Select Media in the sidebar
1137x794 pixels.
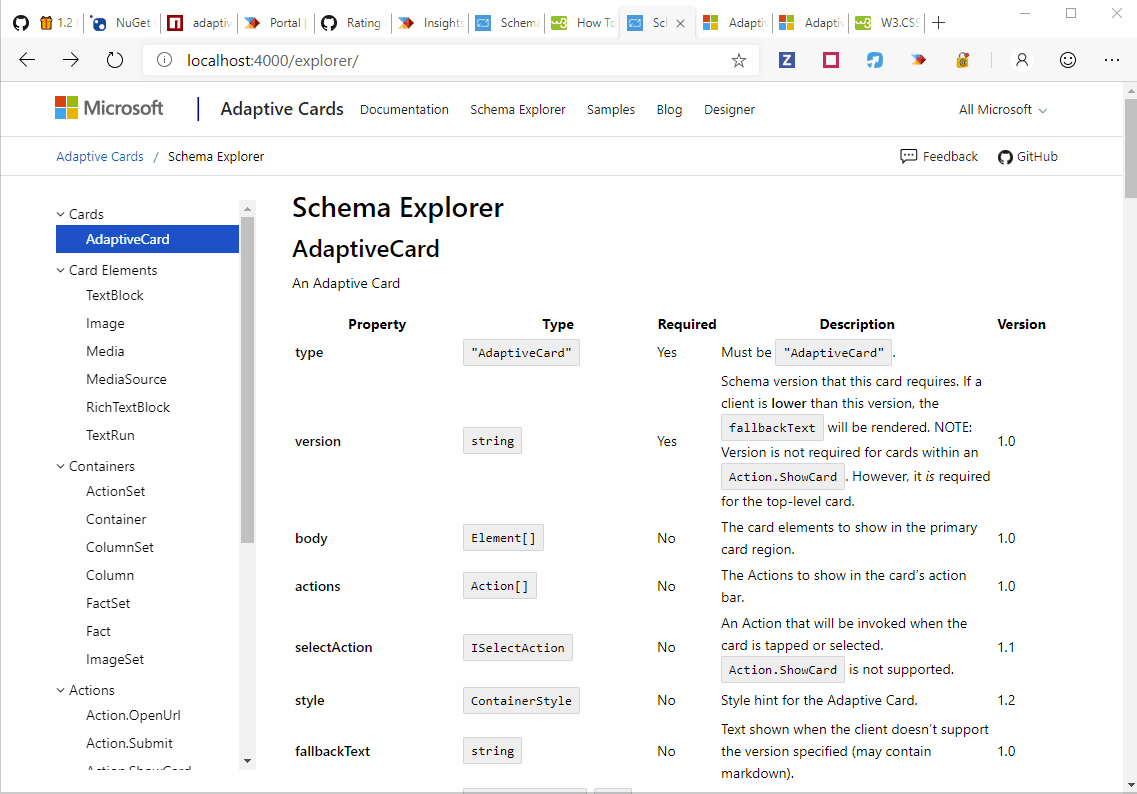(x=105, y=351)
